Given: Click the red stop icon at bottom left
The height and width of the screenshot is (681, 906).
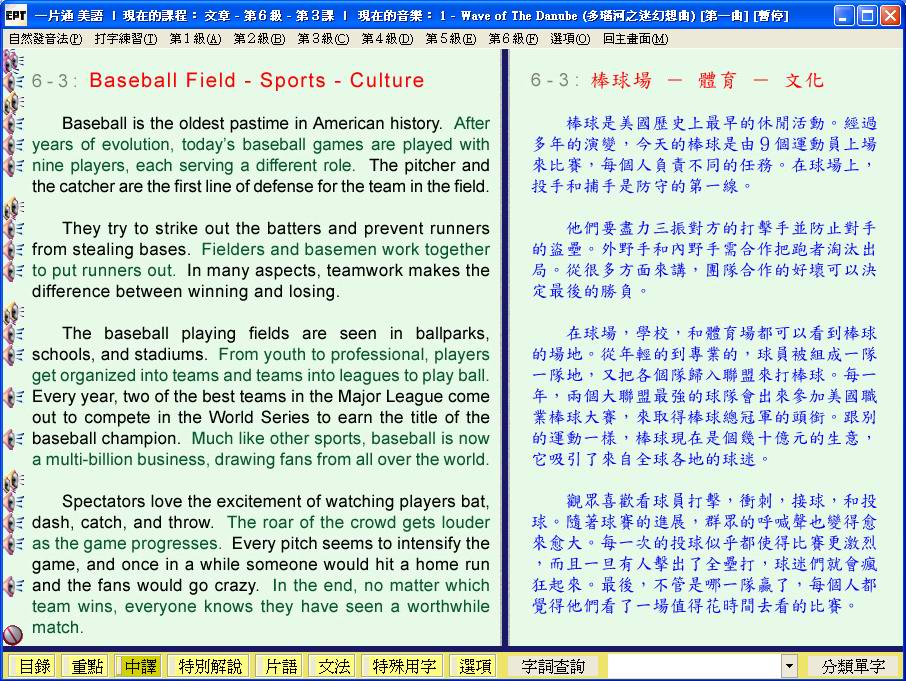Looking at the screenshot, I should click(13, 634).
